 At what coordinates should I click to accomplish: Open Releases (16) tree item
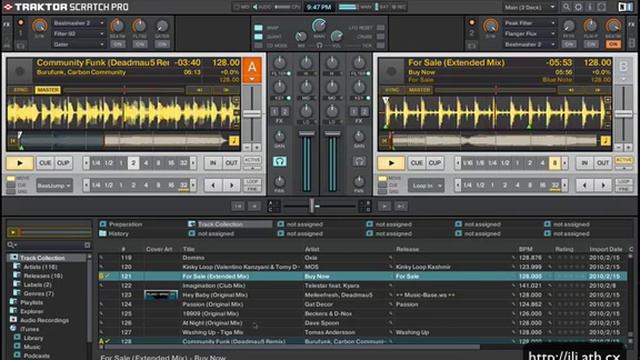point(43,276)
